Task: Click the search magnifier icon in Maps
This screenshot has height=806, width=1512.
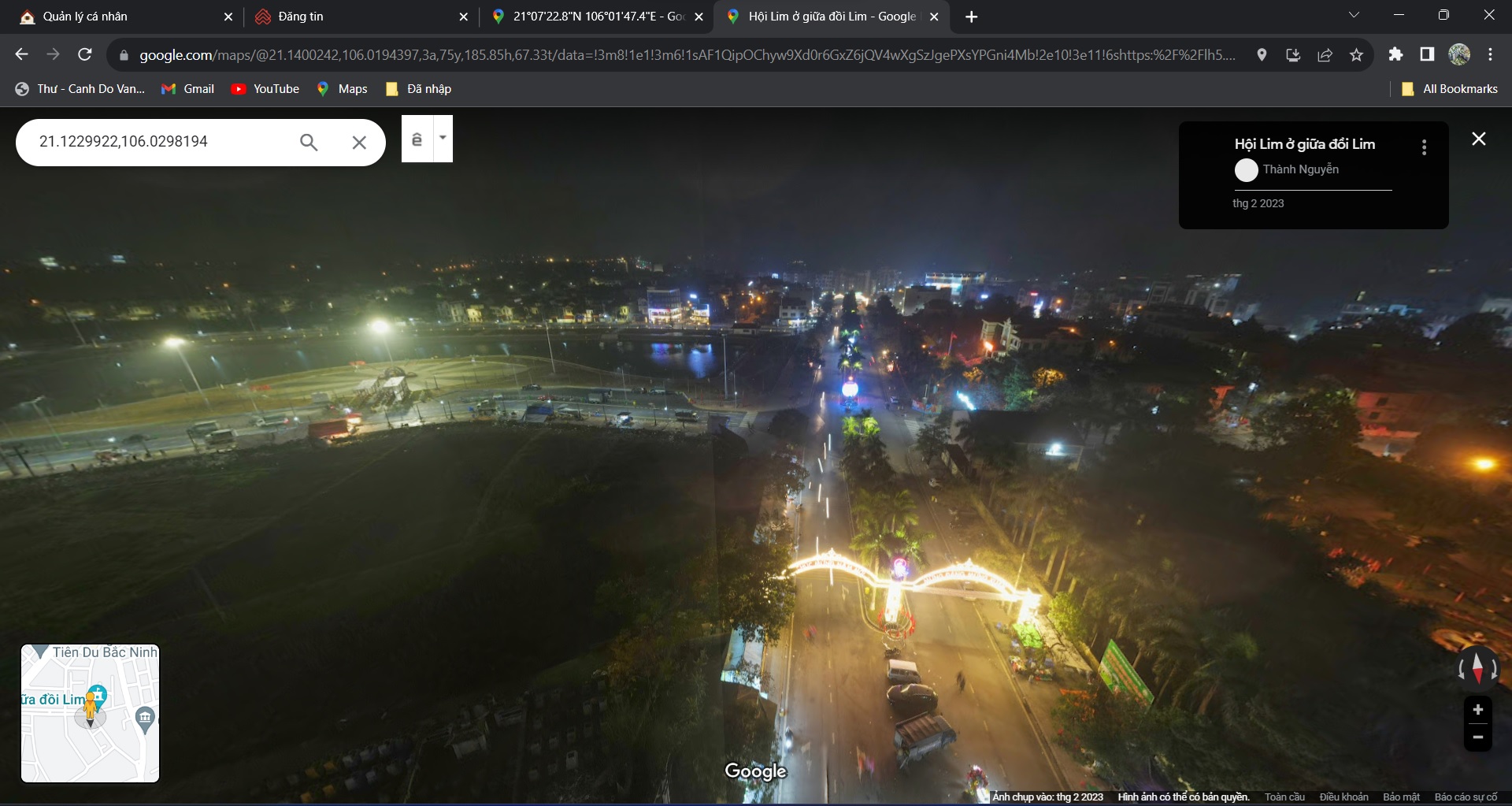Action: 309,142
